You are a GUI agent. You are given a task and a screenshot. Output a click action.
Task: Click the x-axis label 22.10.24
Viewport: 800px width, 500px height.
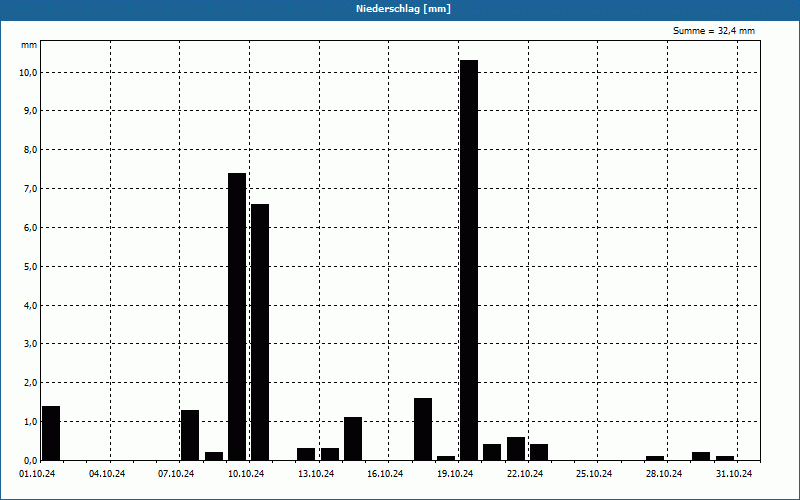pos(525,474)
